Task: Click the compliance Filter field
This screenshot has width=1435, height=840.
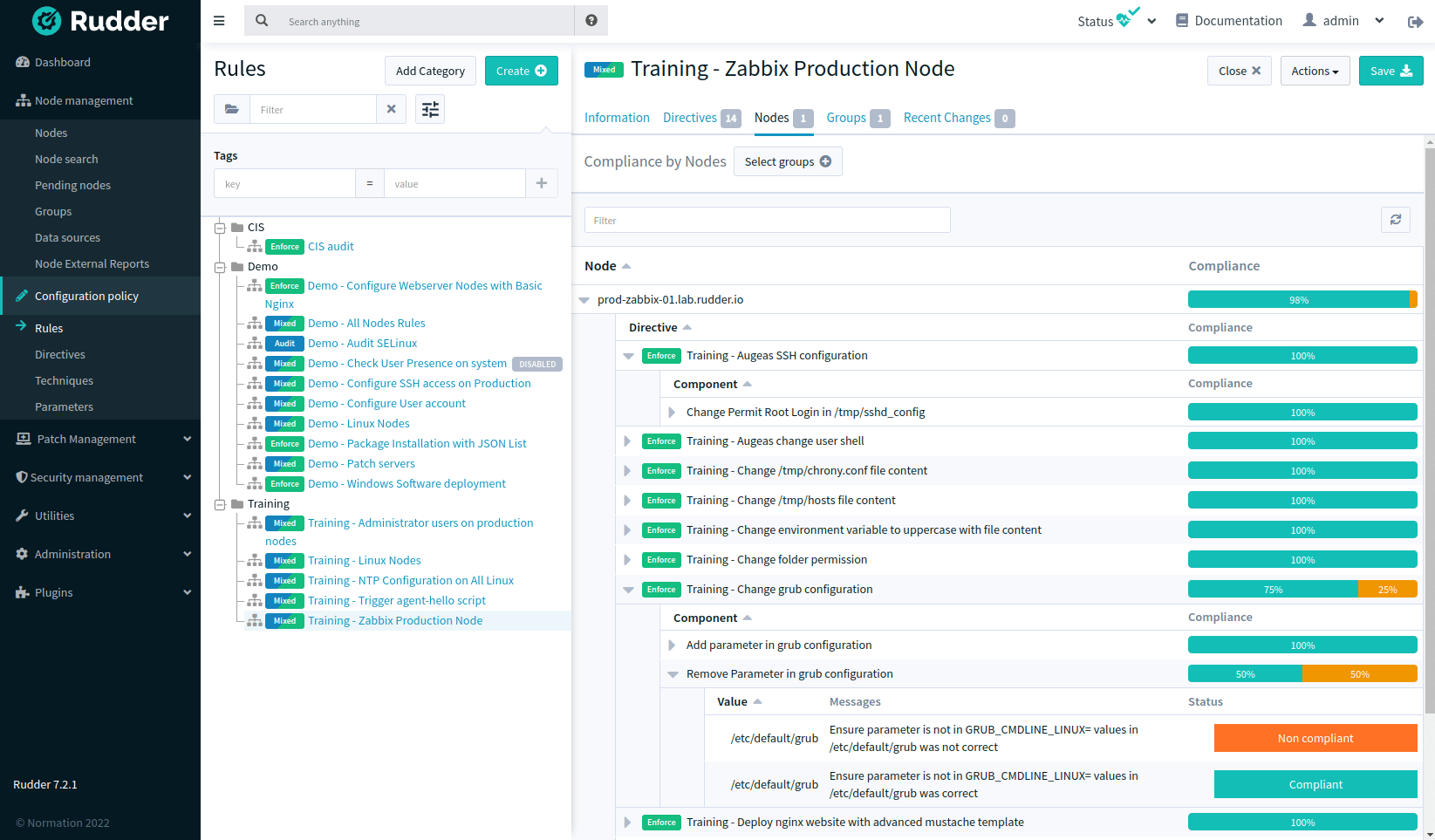Action: coord(767,220)
